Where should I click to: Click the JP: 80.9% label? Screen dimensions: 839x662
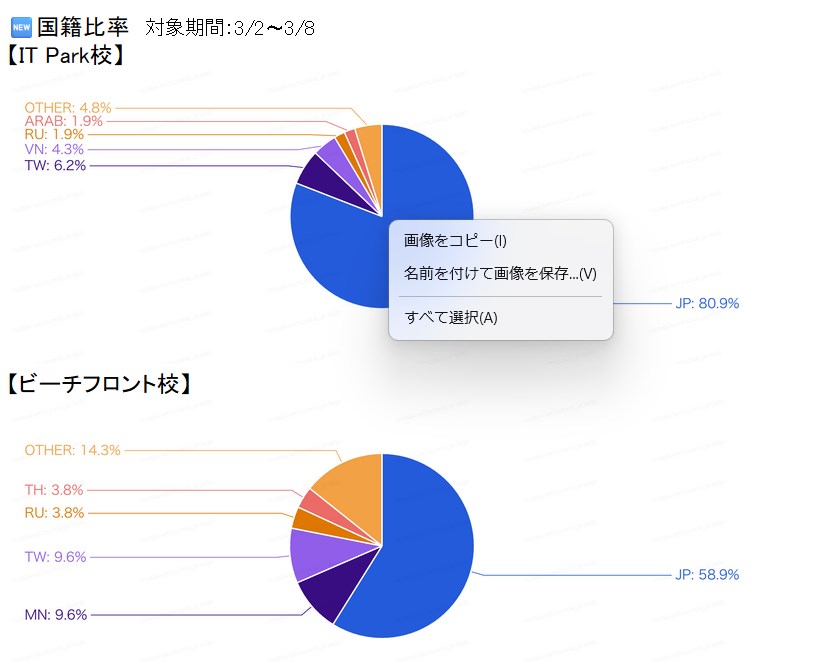coord(707,304)
